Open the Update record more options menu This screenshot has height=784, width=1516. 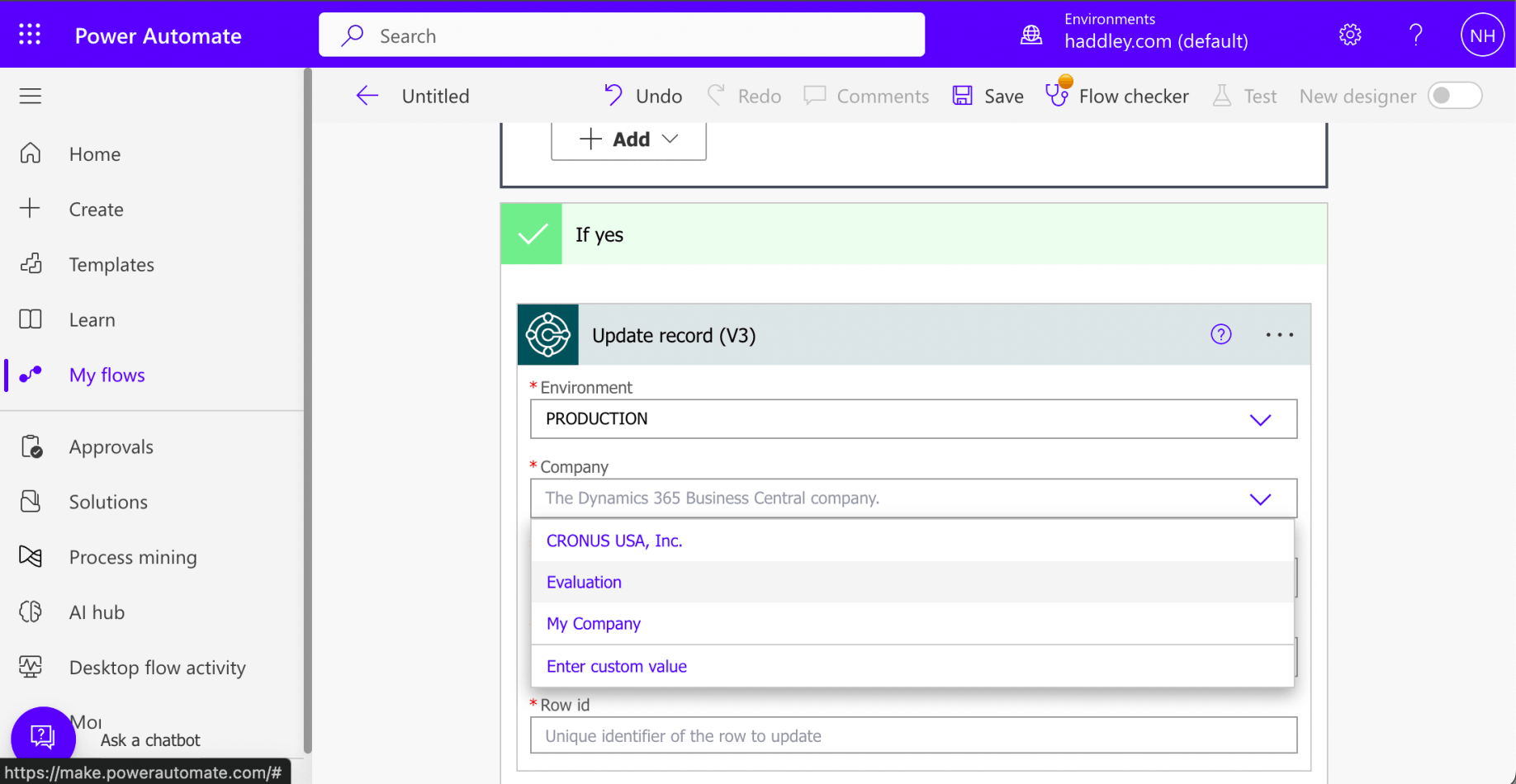tap(1280, 334)
